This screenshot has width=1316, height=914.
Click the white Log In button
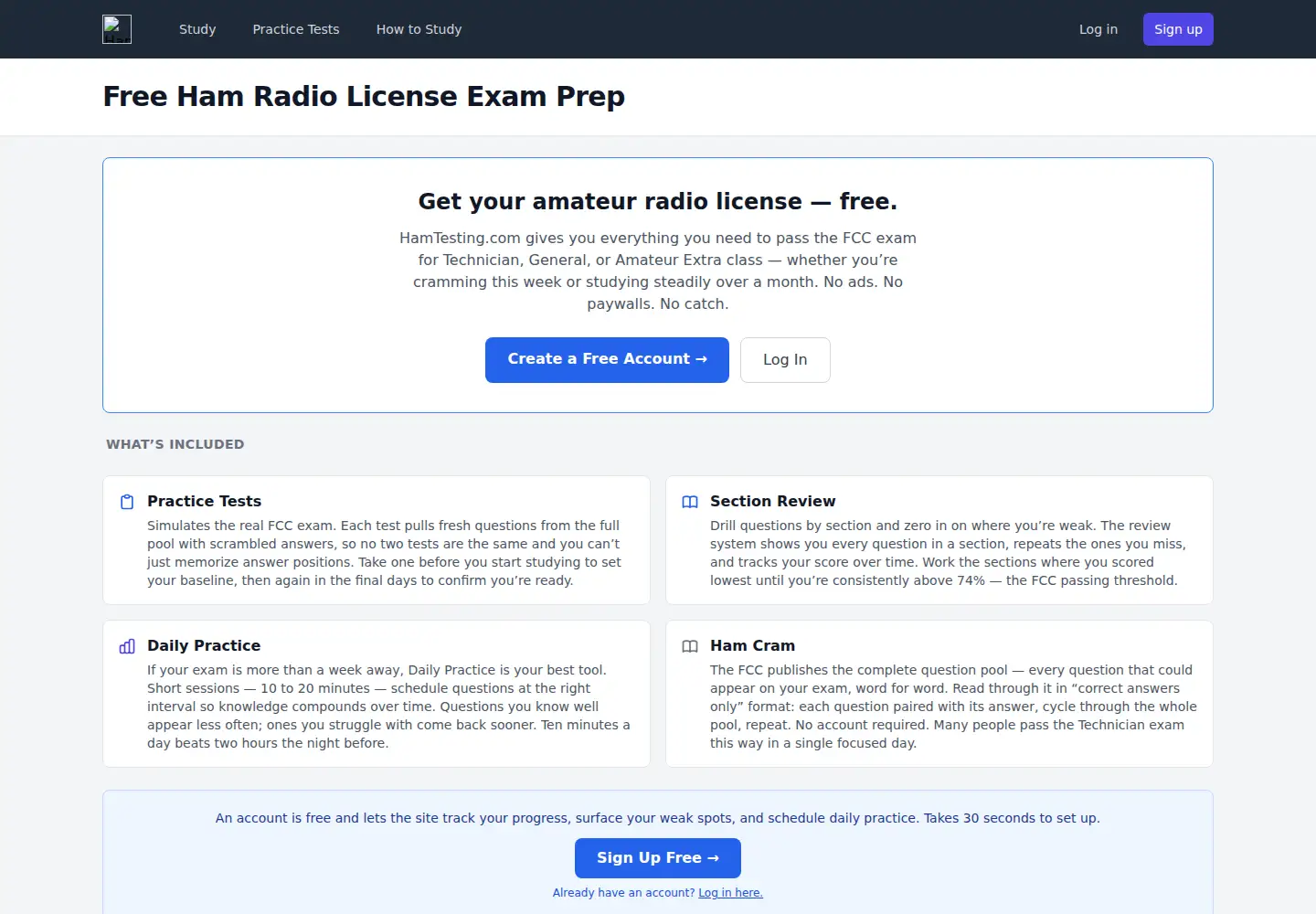pos(785,360)
